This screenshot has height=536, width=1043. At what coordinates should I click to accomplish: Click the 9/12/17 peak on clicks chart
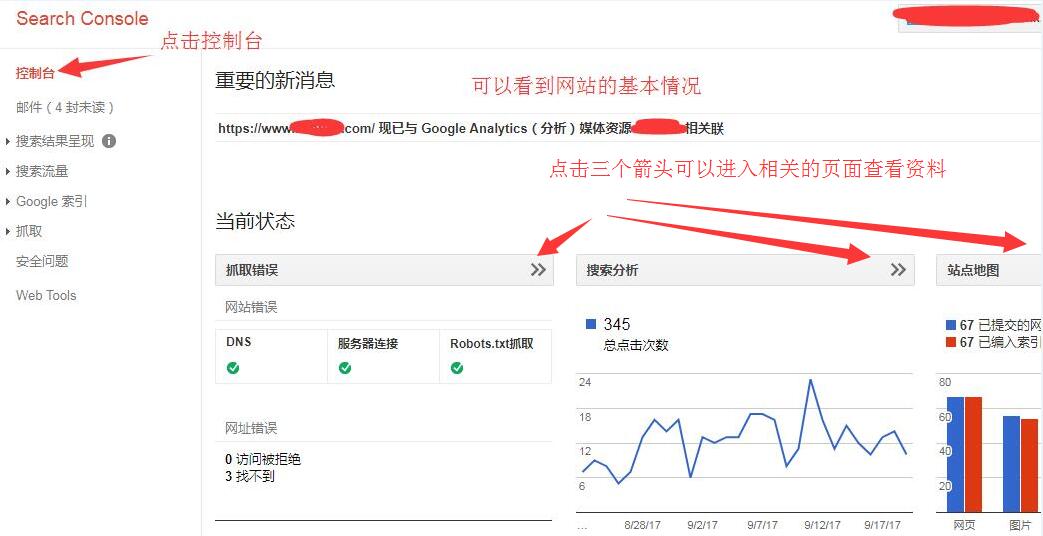click(x=810, y=380)
